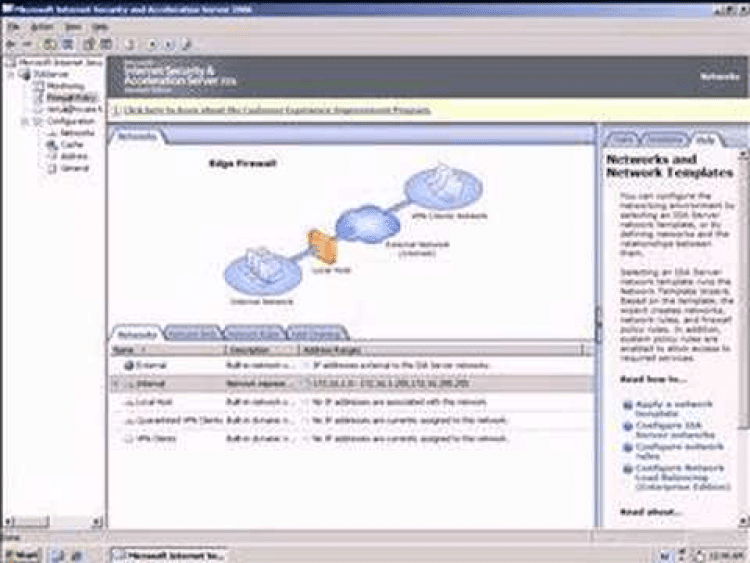Open the Templates tab in the right pane
750x563 pixels.
click(665, 139)
